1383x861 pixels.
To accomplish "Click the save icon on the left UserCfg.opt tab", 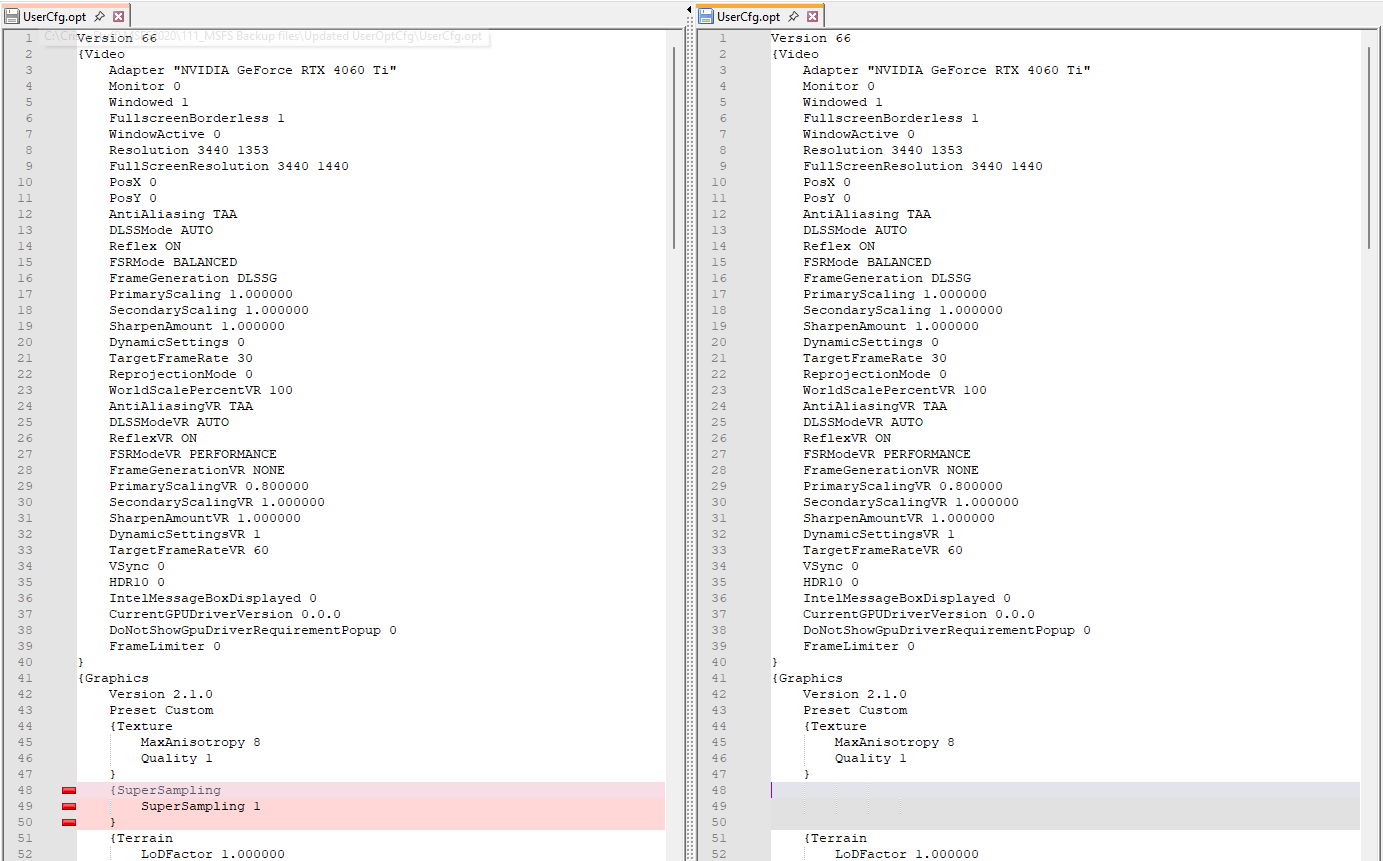I will 12,15.
